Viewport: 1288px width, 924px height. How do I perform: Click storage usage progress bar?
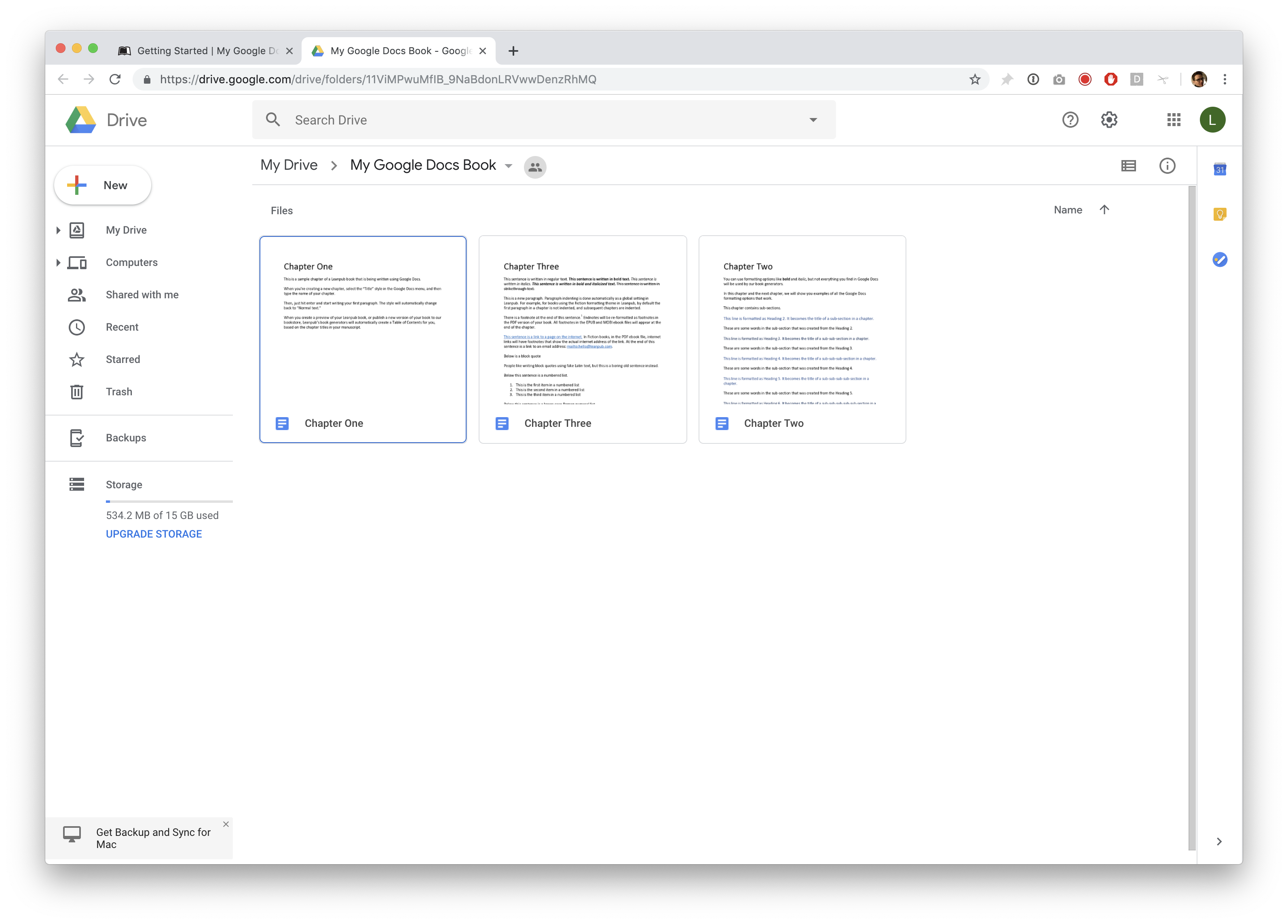169,502
